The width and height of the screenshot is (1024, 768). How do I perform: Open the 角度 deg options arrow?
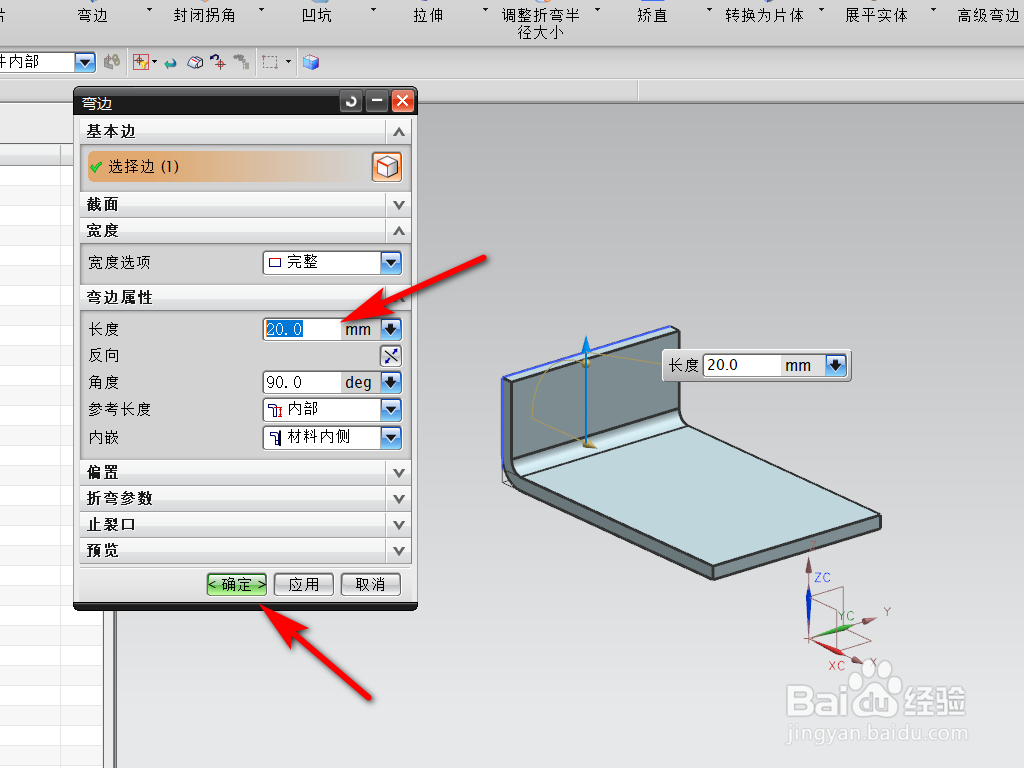(x=391, y=382)
